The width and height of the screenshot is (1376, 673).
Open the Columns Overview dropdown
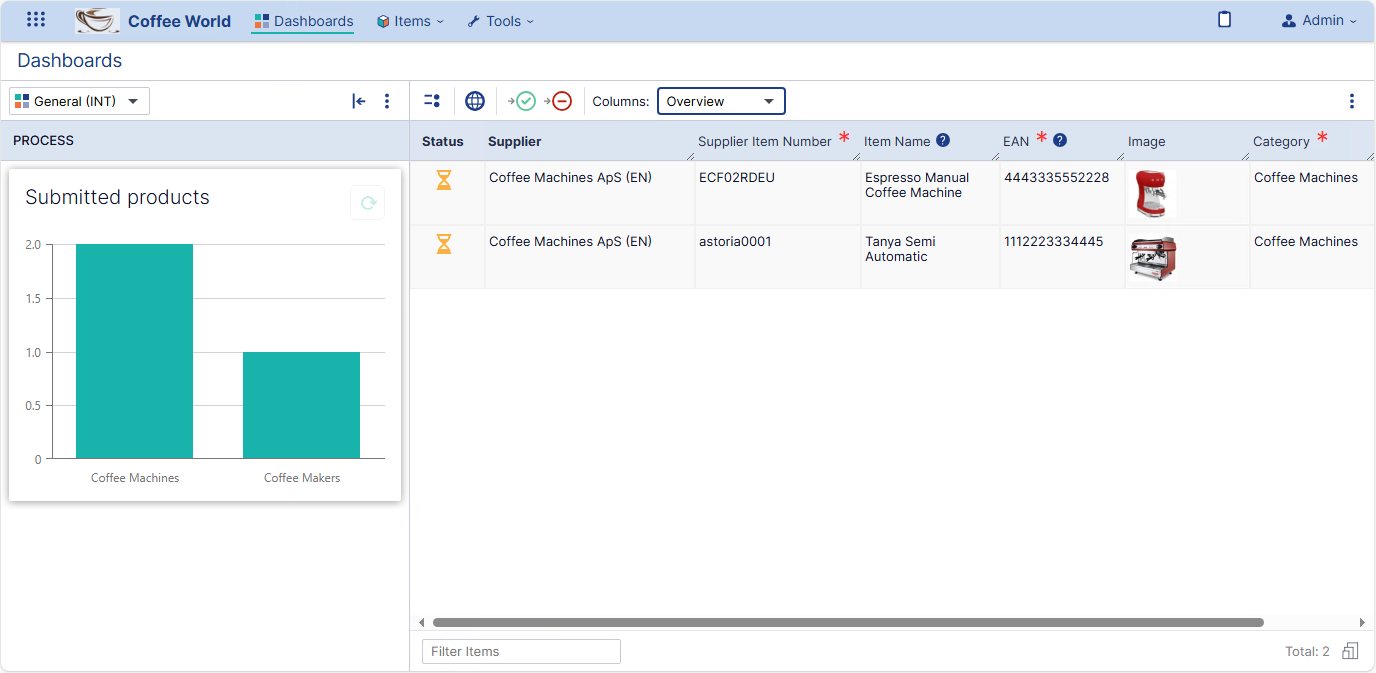(721, 101)
